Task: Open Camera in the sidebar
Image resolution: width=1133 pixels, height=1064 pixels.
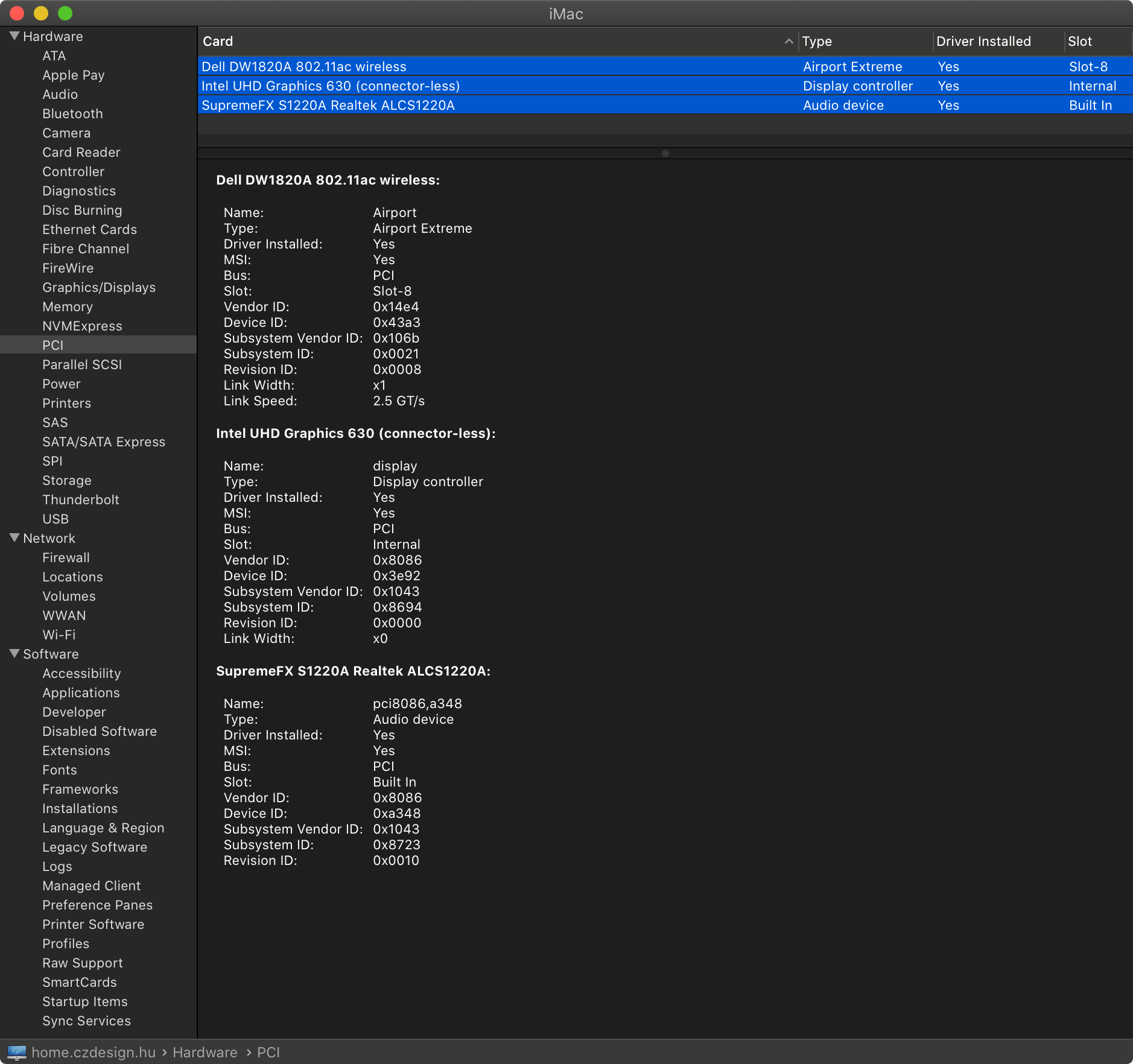Action: (66, 133)
